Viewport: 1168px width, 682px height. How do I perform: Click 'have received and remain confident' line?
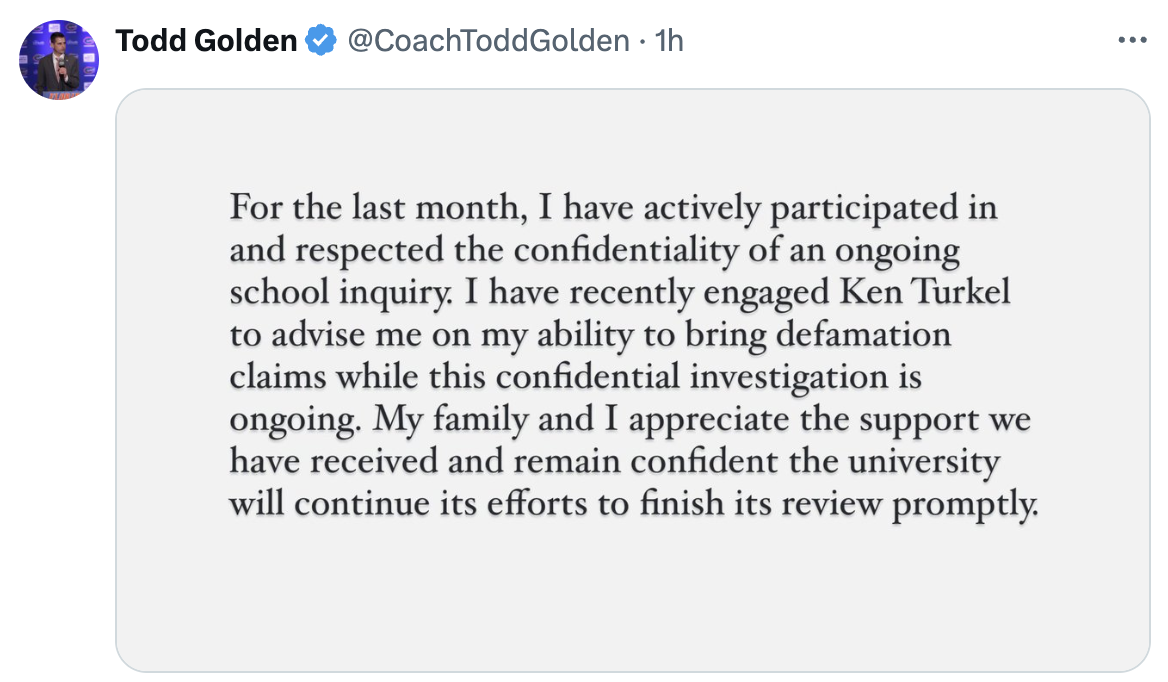tap(504, 462)
